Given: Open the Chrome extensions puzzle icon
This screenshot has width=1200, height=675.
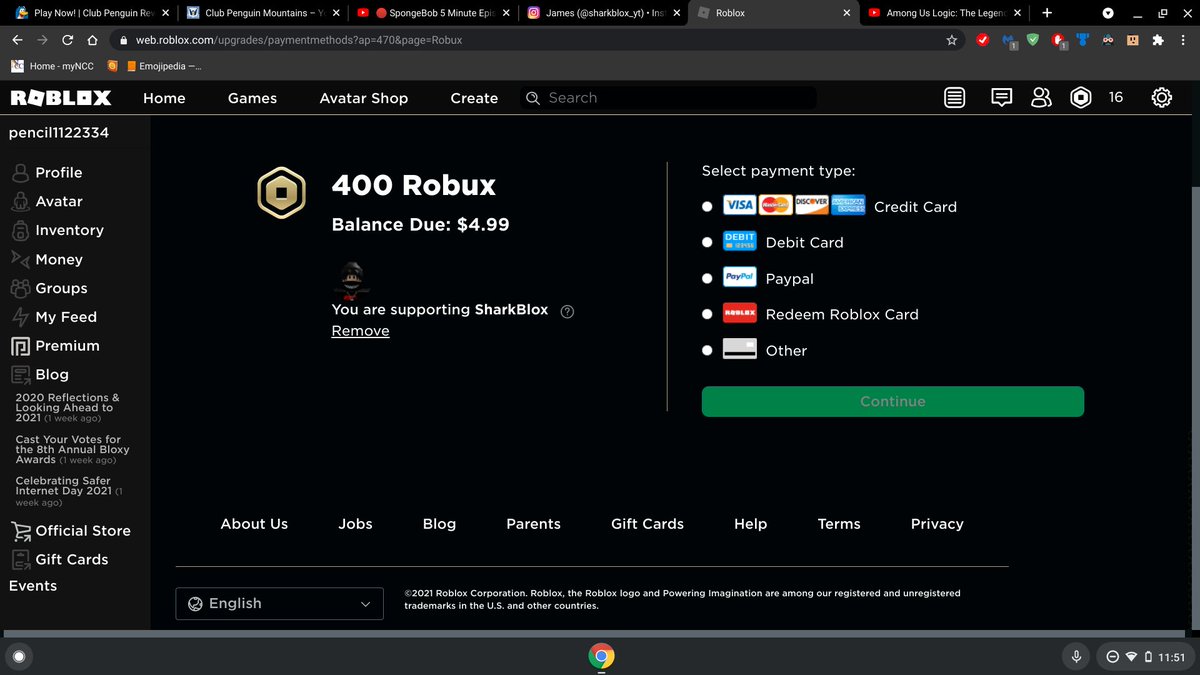Looking at the screenshot, I should pyautogui.click(x=1158, y=40).
